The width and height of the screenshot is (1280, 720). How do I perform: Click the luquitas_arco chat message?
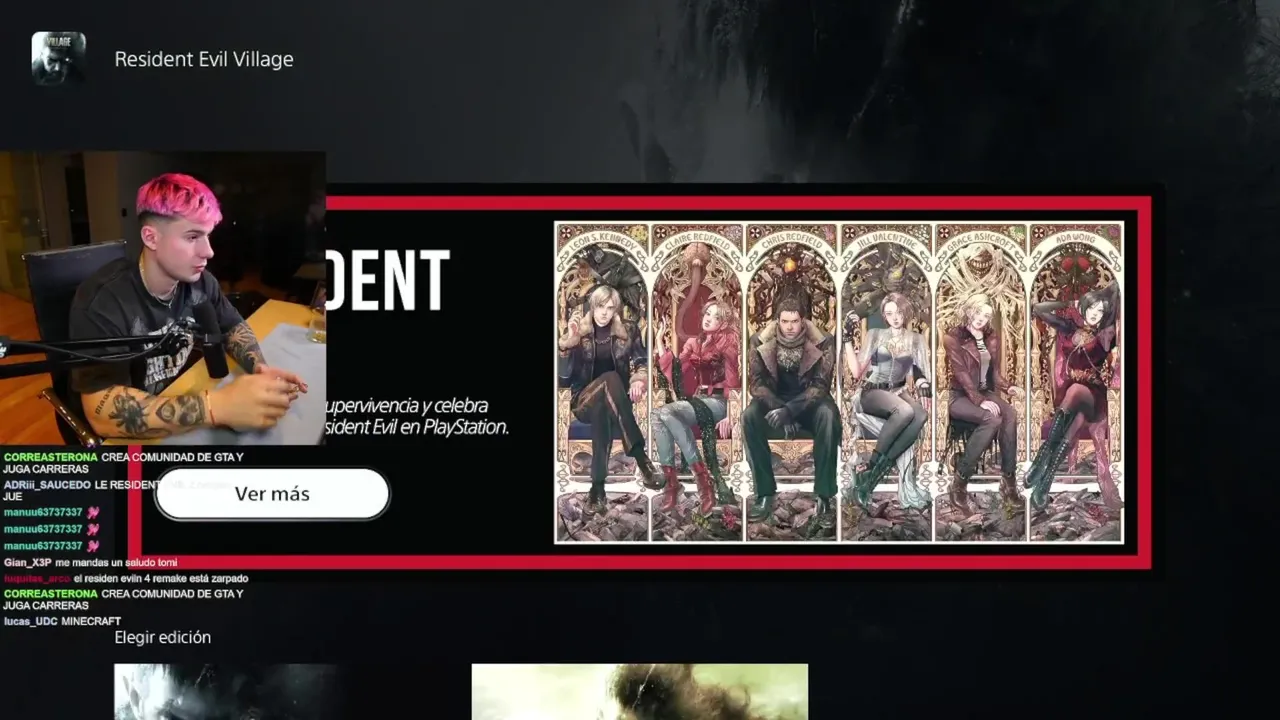click(x=126, y=578)
